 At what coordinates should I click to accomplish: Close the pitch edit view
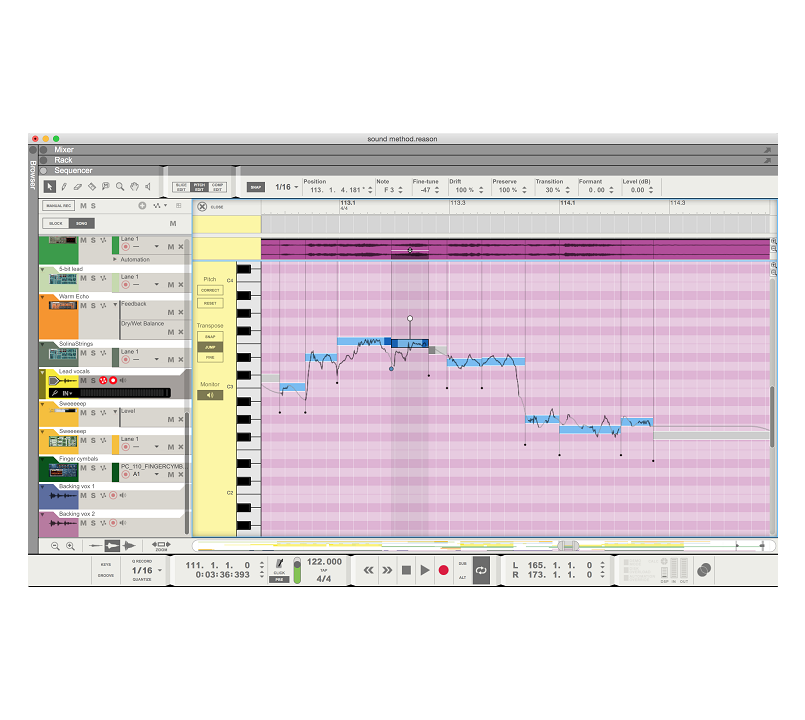tap(202, 206)
